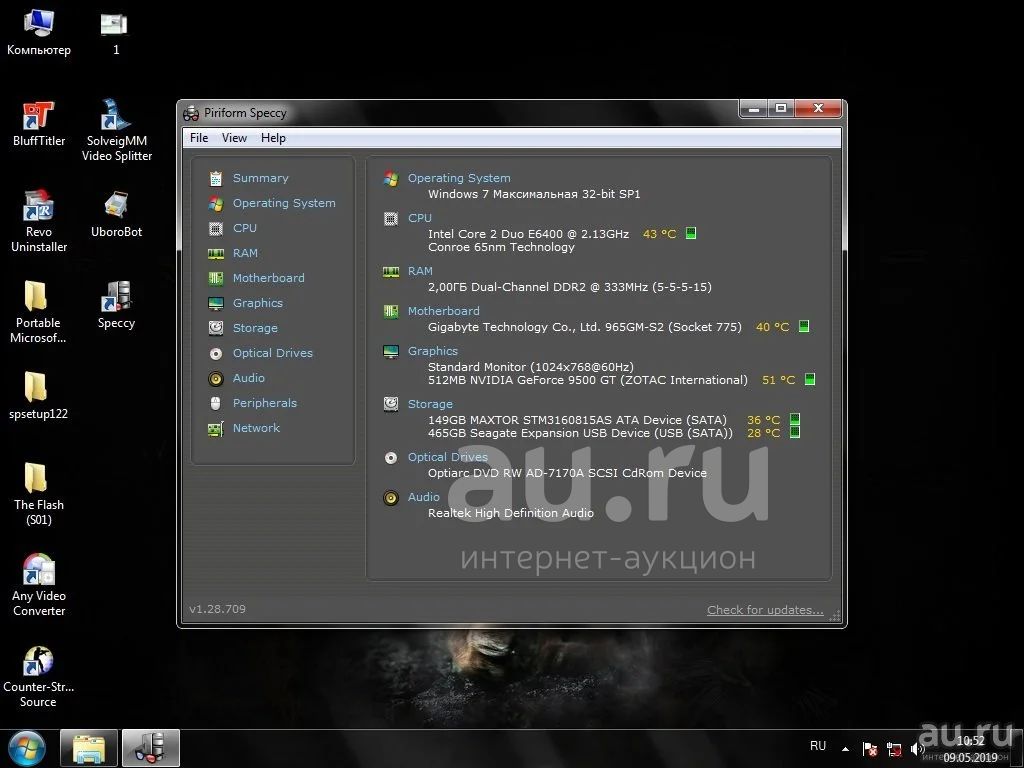Click the Audio speaker icon in sidebar
This screenshot has width=1024, height=768.
216,378
